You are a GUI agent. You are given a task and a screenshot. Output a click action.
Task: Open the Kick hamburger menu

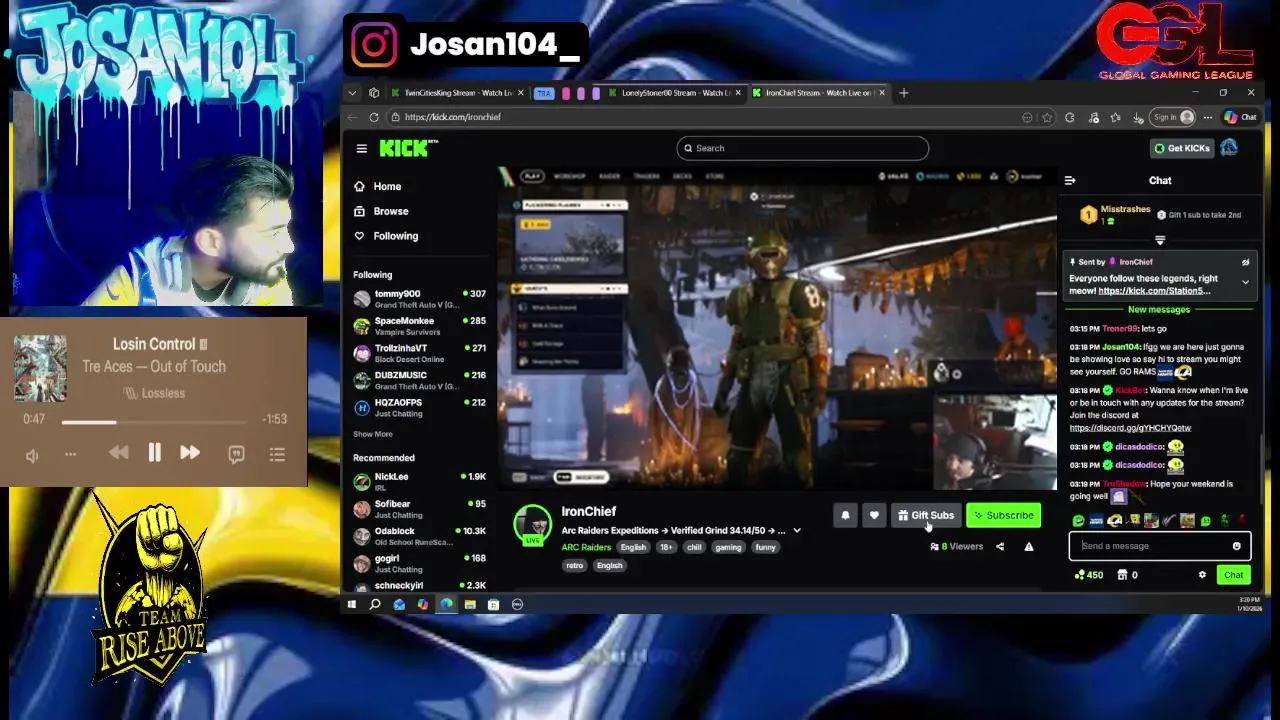tap(361, 148)
